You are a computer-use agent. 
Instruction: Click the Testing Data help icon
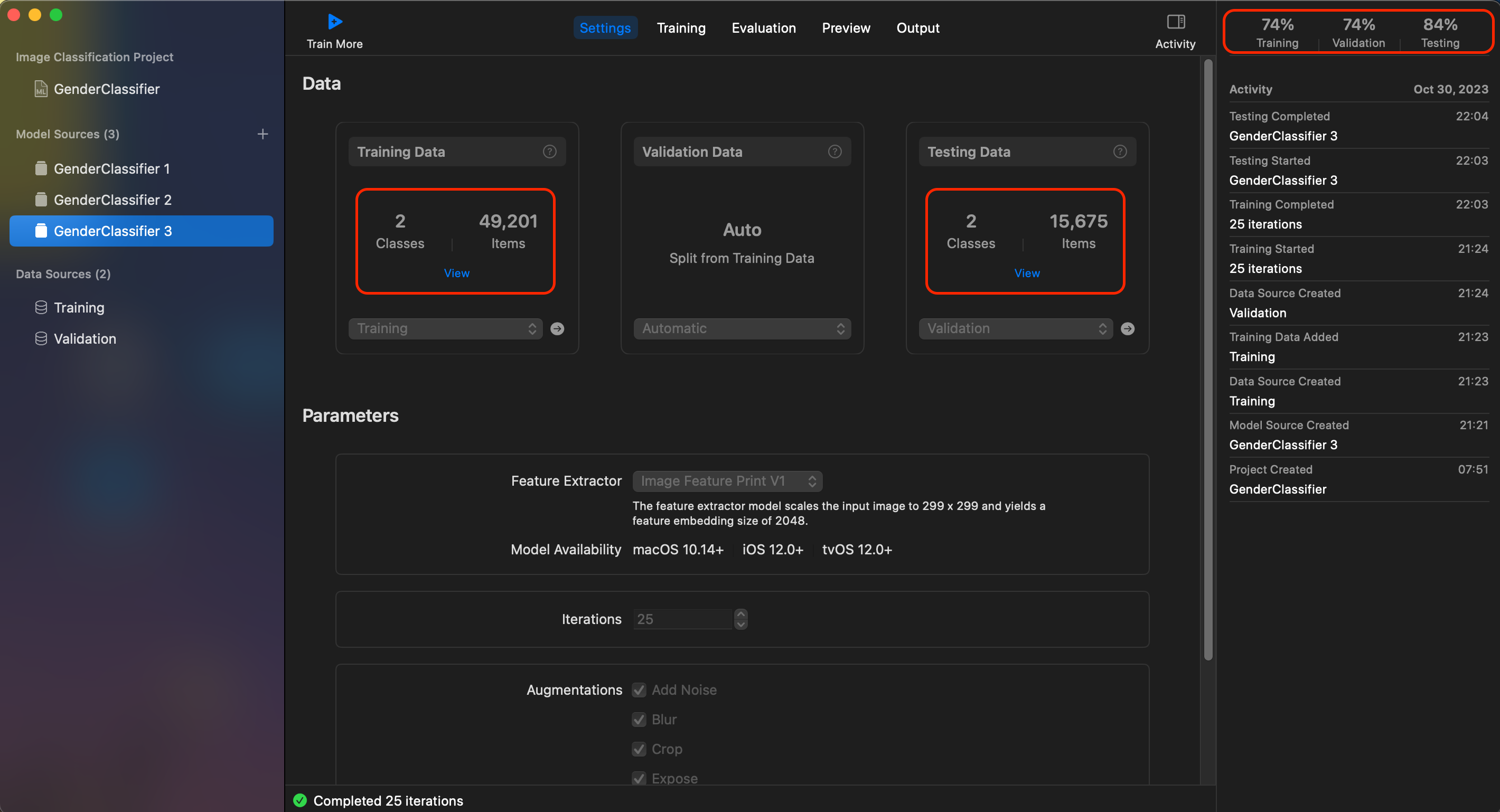pyautogui.click(x=1119, y=152)
